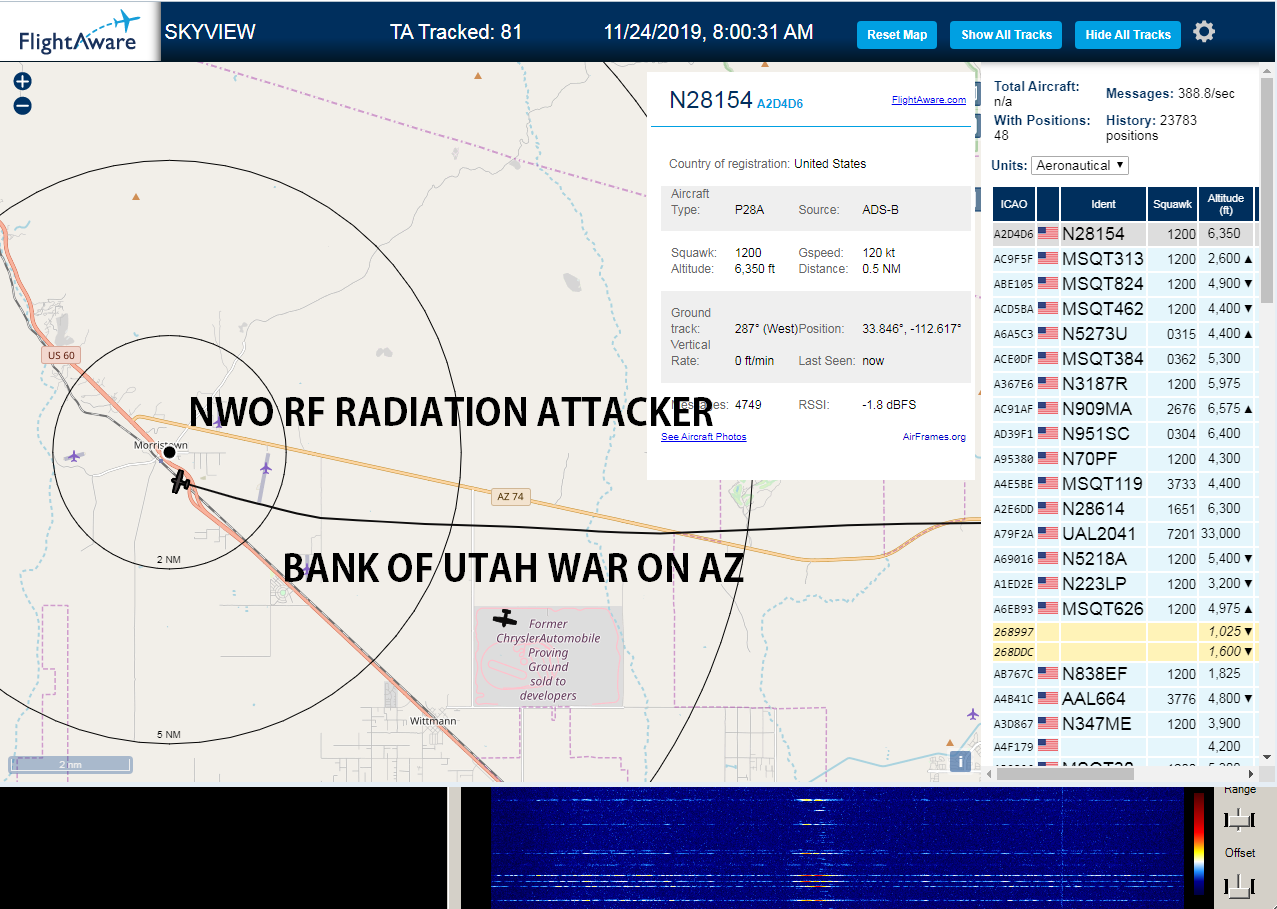Select the N3187R row

(x=1124, y=384)
